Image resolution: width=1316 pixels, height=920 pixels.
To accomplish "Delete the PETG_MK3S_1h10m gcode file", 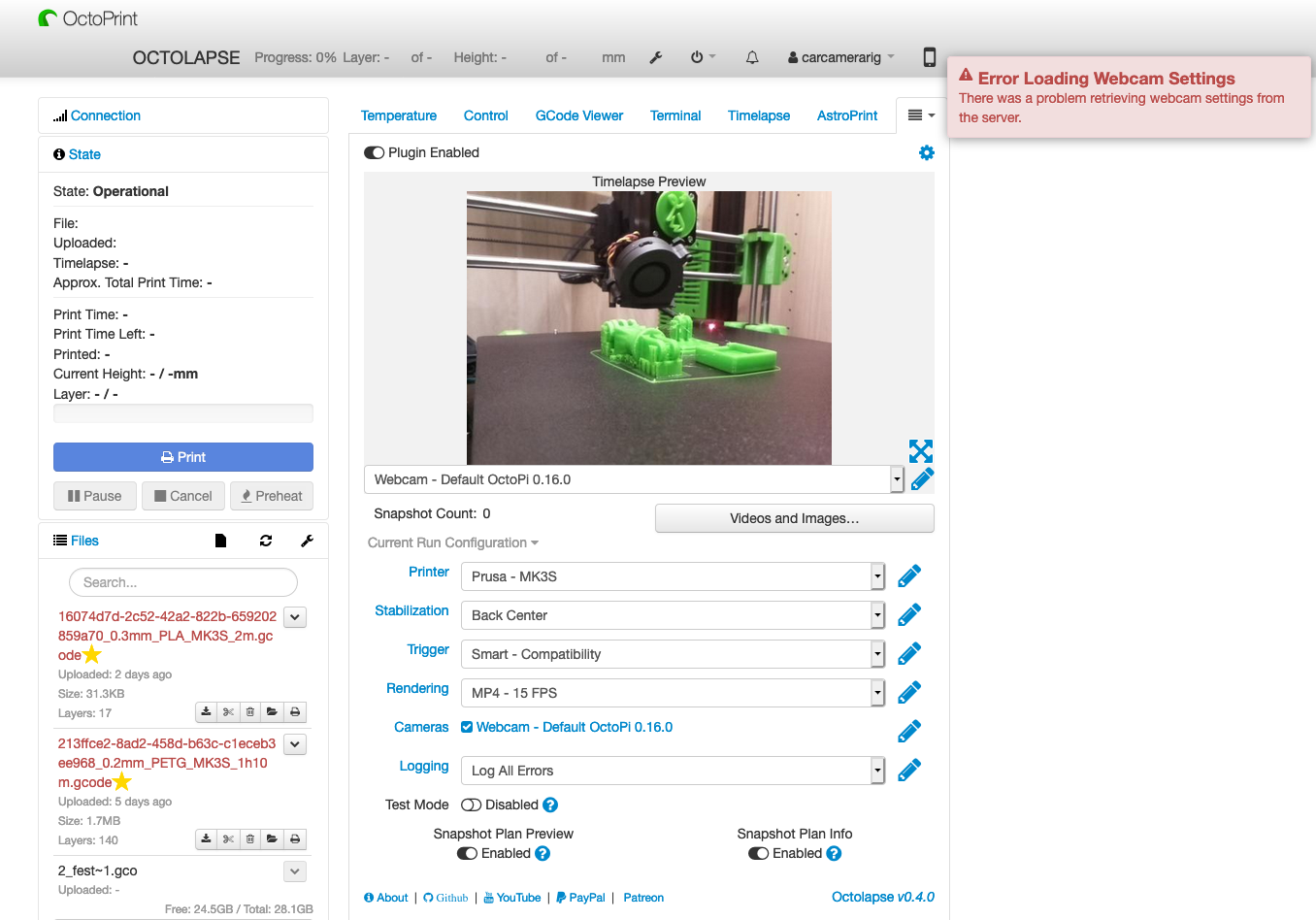I will 250,838.
